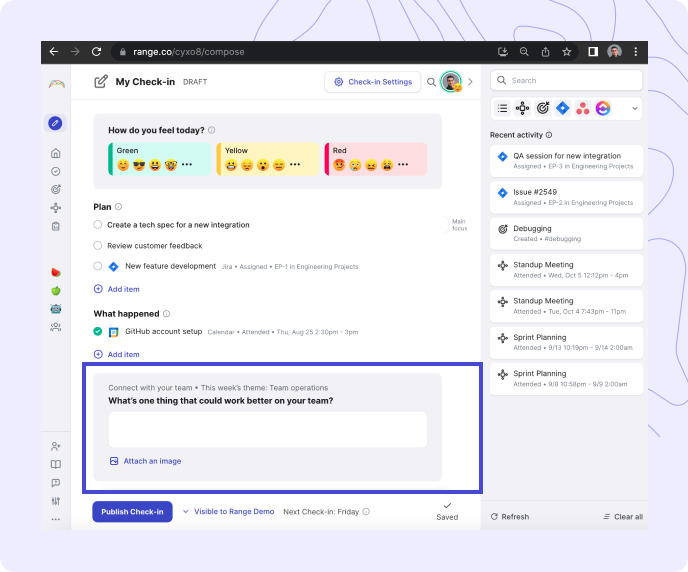The width and height of the screenshot is (688, 572).
Task: Select the green apple team in sidebar
Action: [56, 290]
